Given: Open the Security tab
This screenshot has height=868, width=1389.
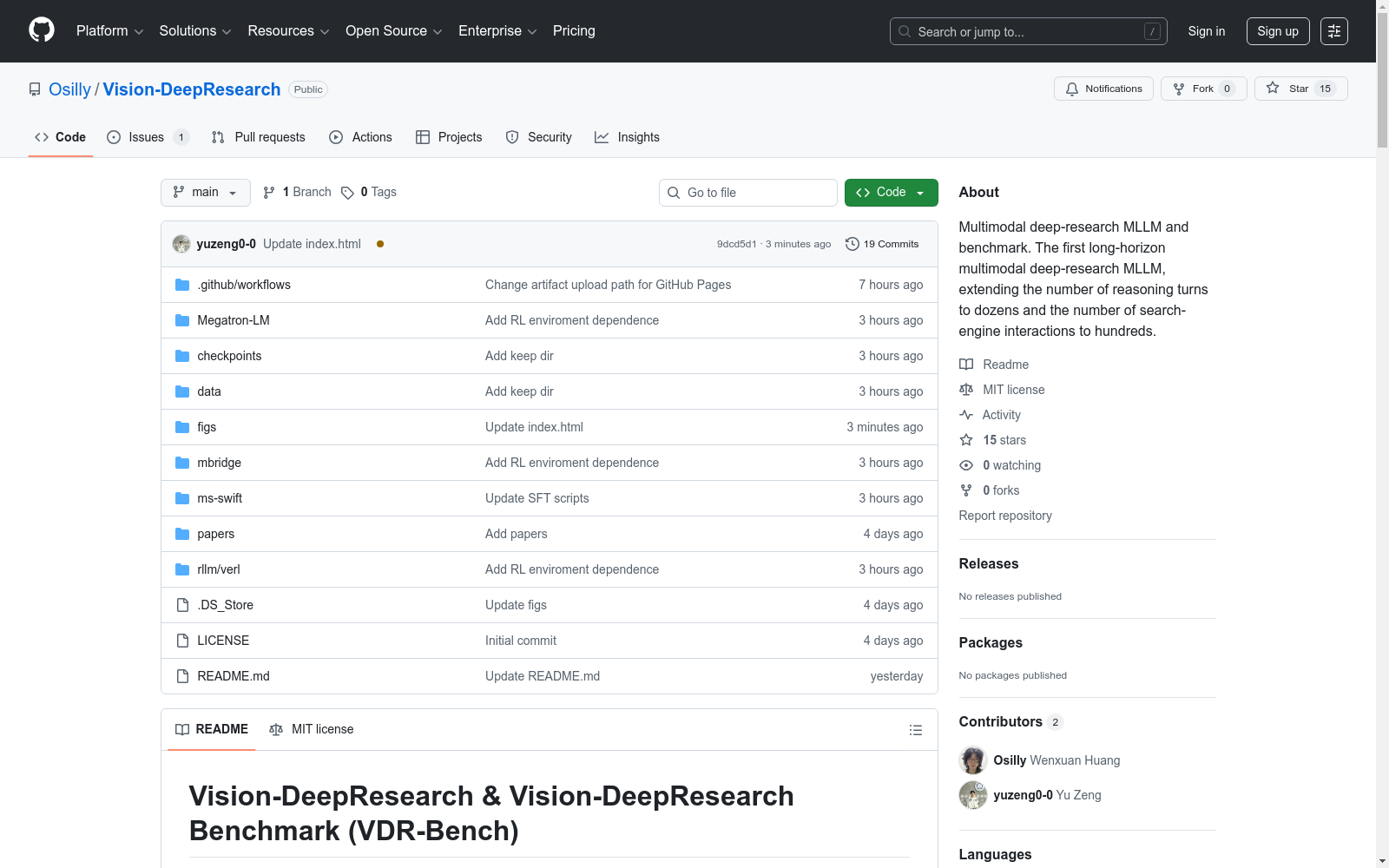Looking at the screenshot, I should 539,137.
